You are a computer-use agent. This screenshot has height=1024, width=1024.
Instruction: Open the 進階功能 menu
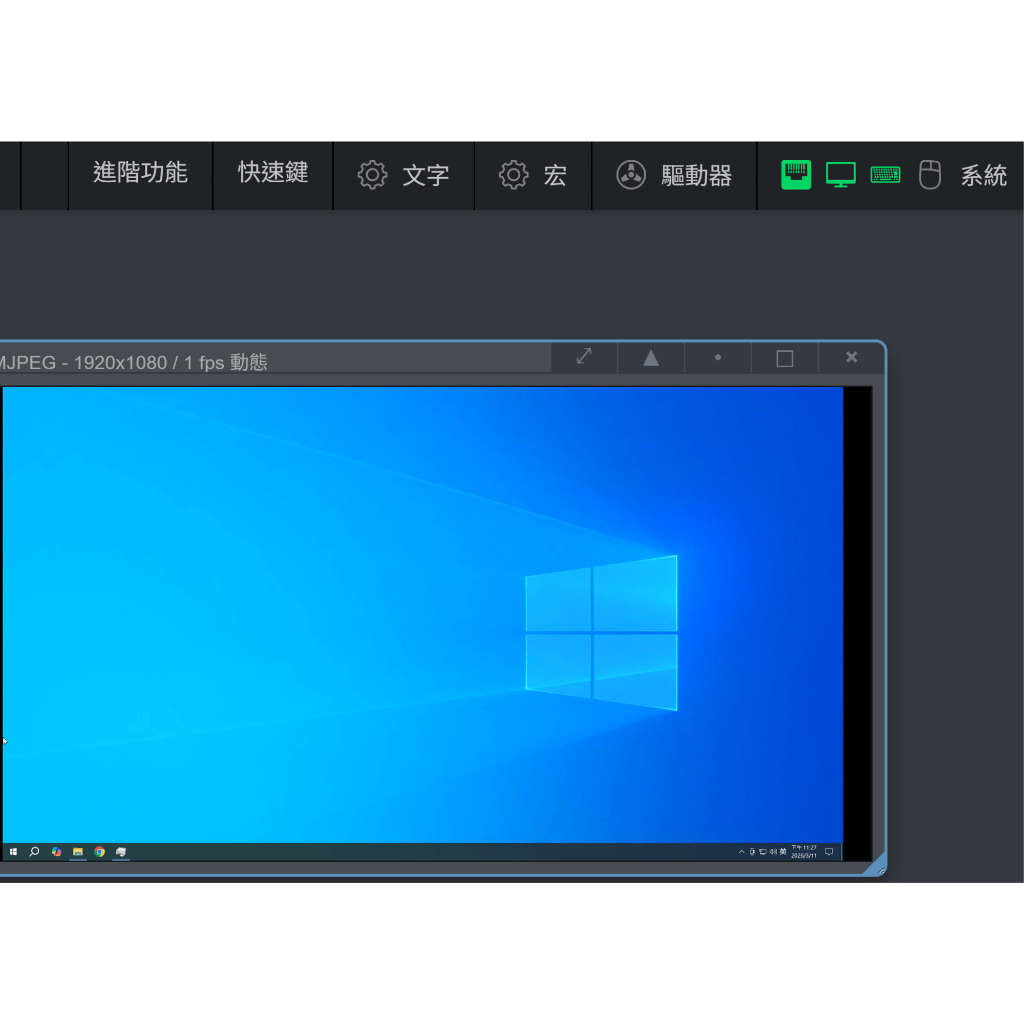point(140,173)
